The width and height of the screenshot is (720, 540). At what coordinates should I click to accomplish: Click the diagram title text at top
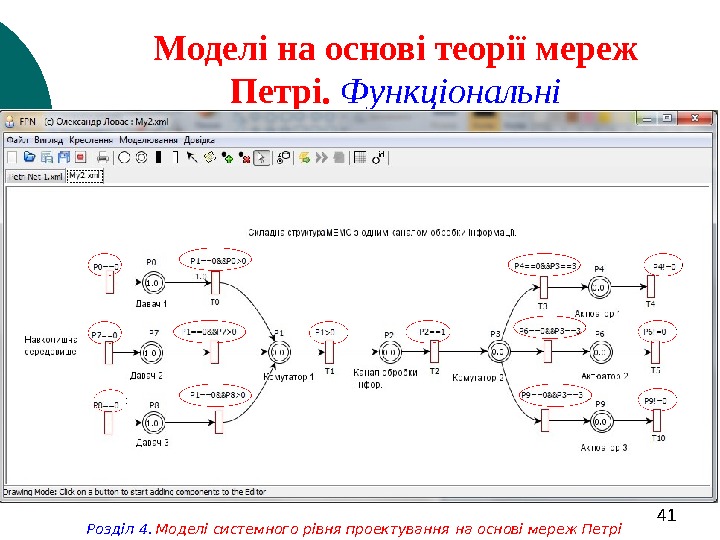382,233
